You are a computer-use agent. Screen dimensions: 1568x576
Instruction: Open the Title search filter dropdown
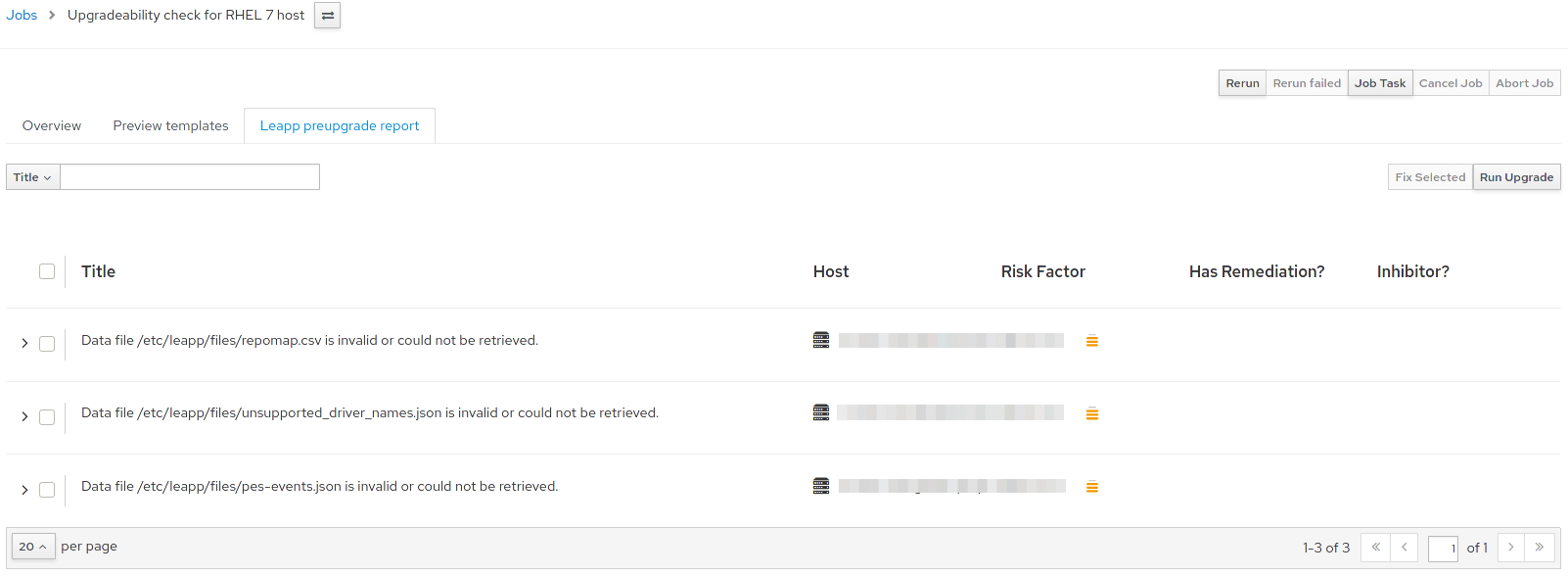click(x=32, y=176)
